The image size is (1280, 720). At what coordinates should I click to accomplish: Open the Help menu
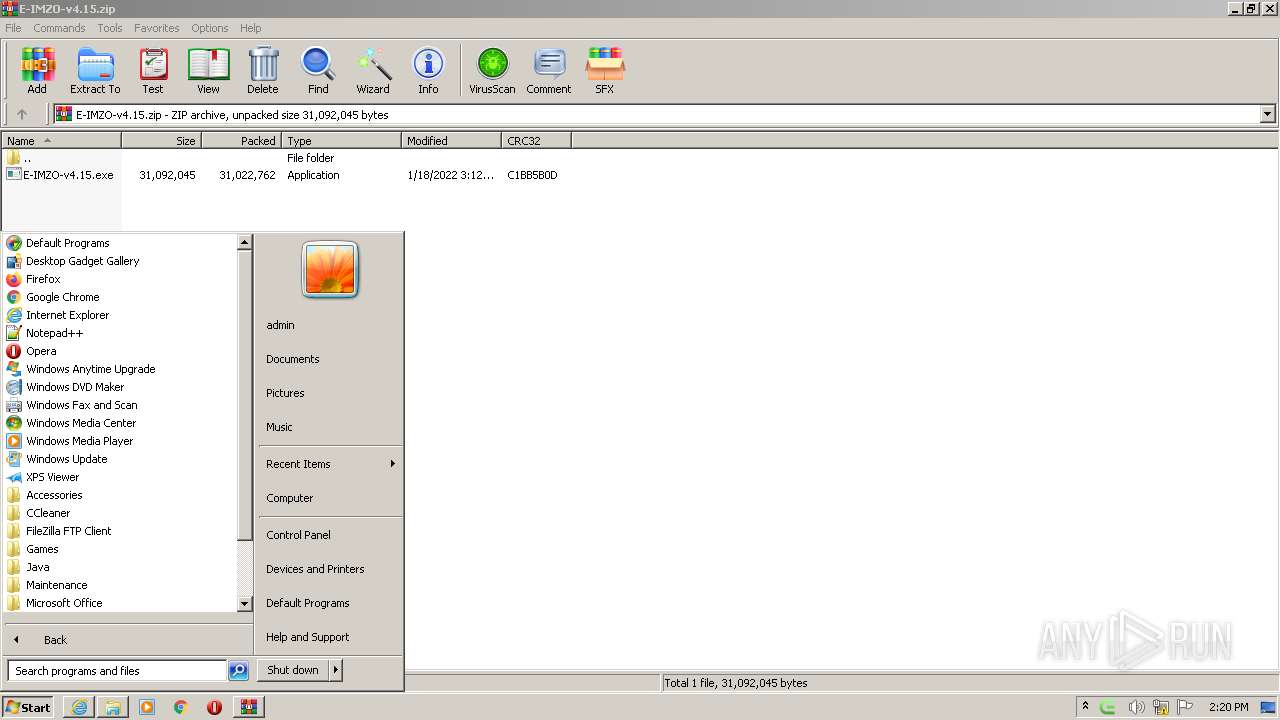(x=251, y=28)
